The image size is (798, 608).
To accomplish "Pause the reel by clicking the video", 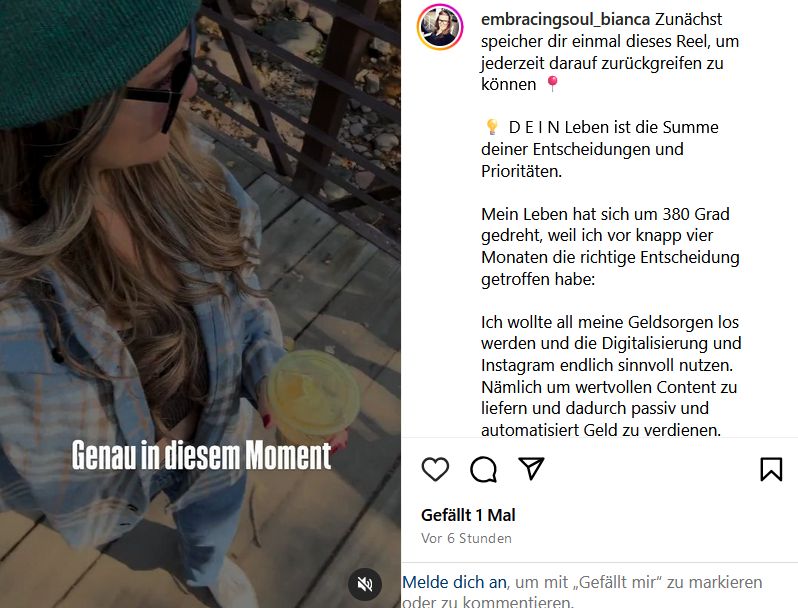I will click(x=200, y=304).
